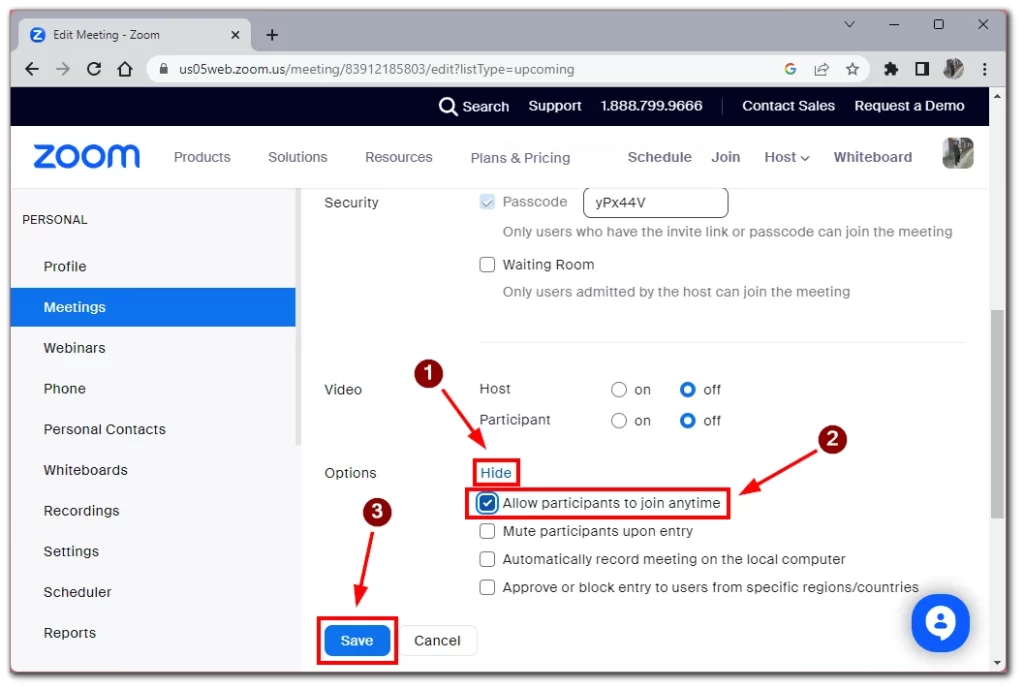This screenshot has width=1024, height=690.
Task: Set Host video to off
Action: [688, 390]
